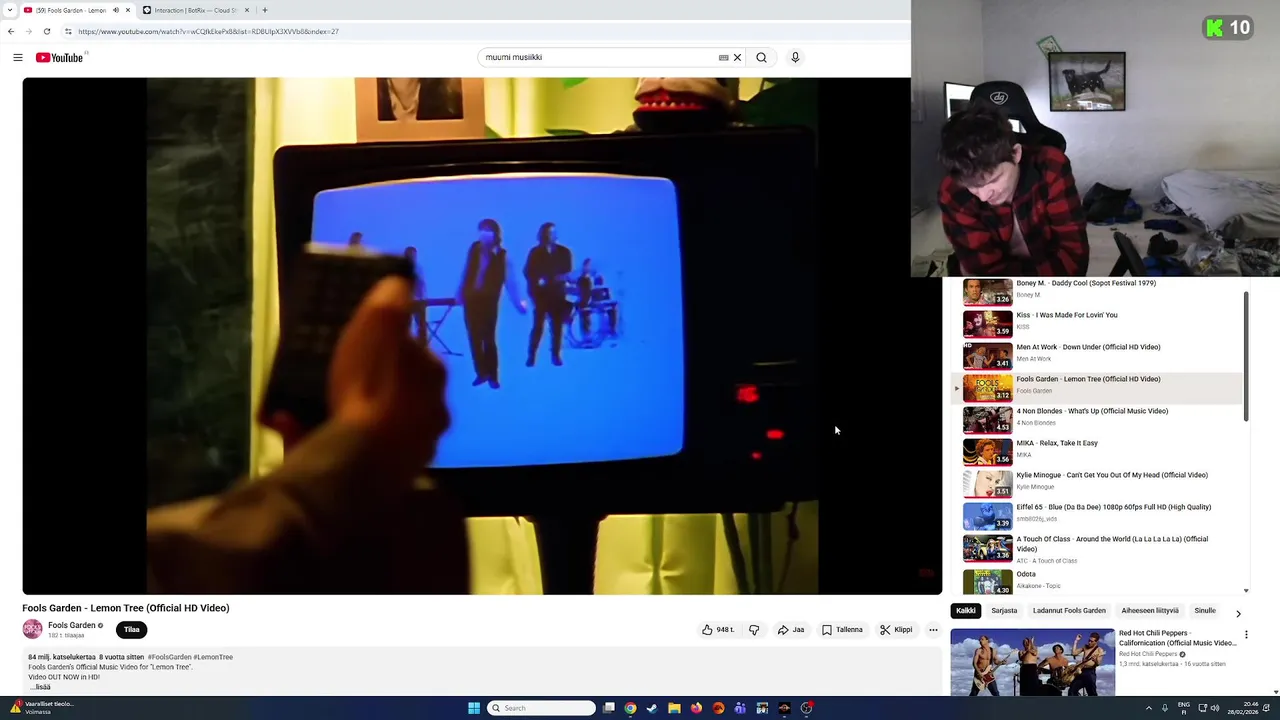
Task: Click the magnifying glass search button
Action: click(761, 57)
